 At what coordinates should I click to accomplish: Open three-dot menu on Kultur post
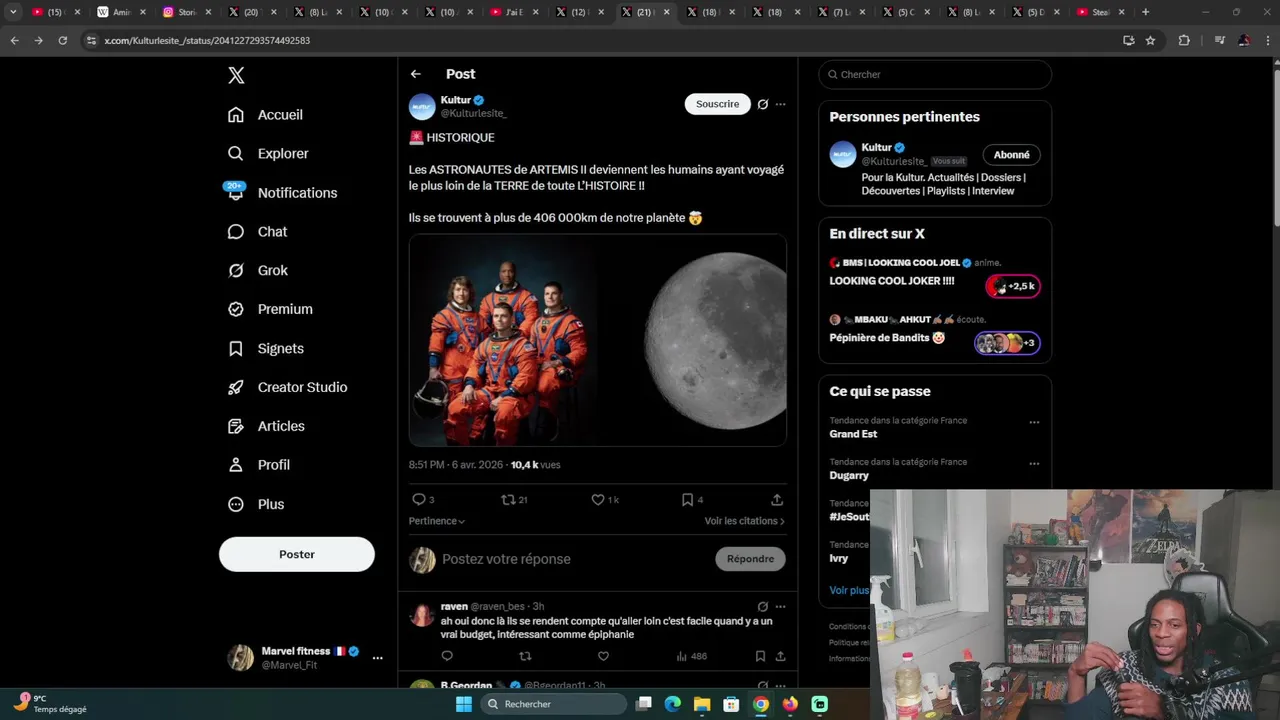tap(781, 104)
